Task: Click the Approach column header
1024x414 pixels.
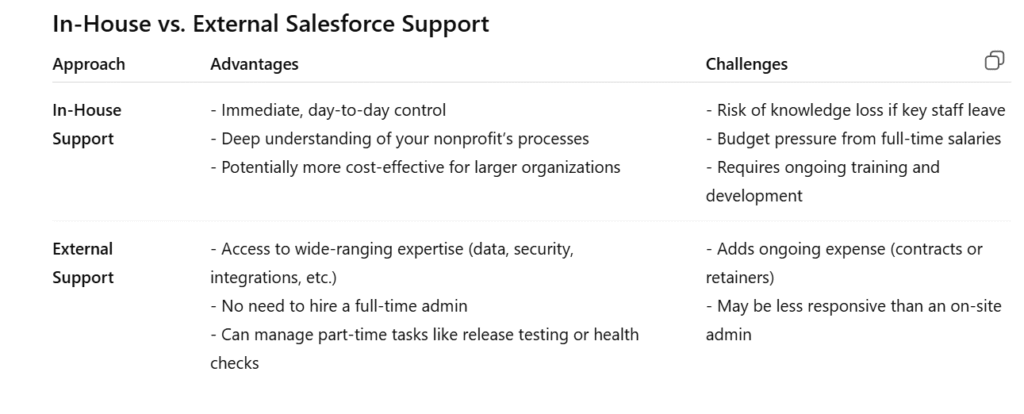Action: coord(89,64)
